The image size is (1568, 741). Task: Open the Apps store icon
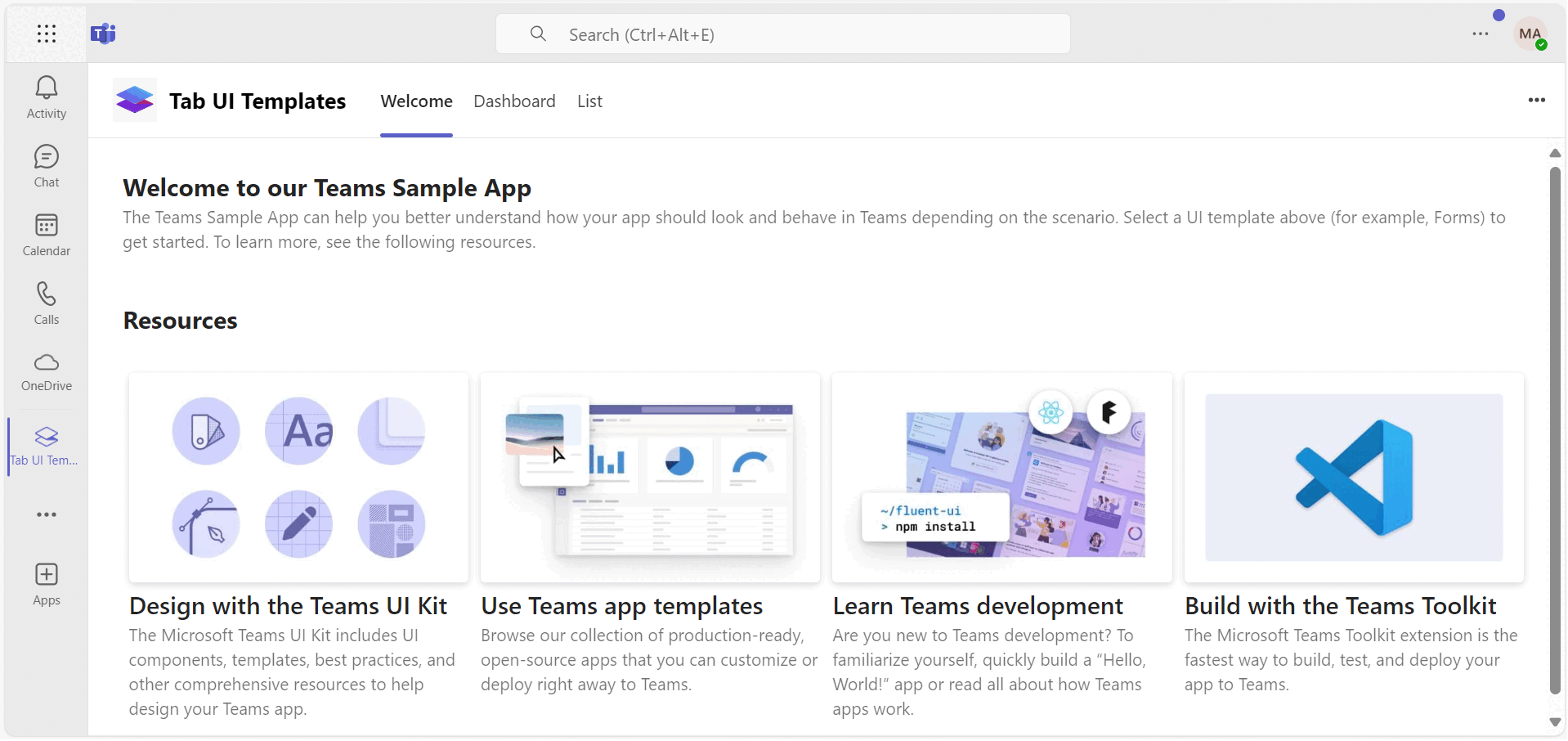click(x=46, y=582)
